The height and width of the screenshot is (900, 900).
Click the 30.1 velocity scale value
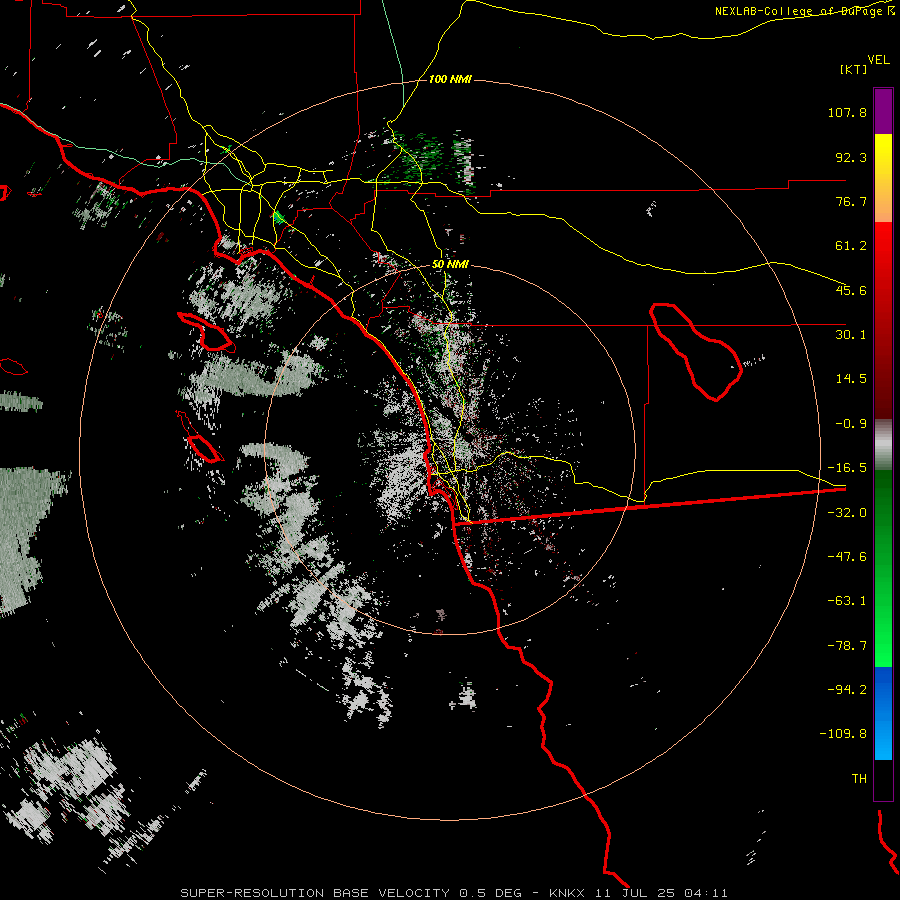(x=851, y=335)
